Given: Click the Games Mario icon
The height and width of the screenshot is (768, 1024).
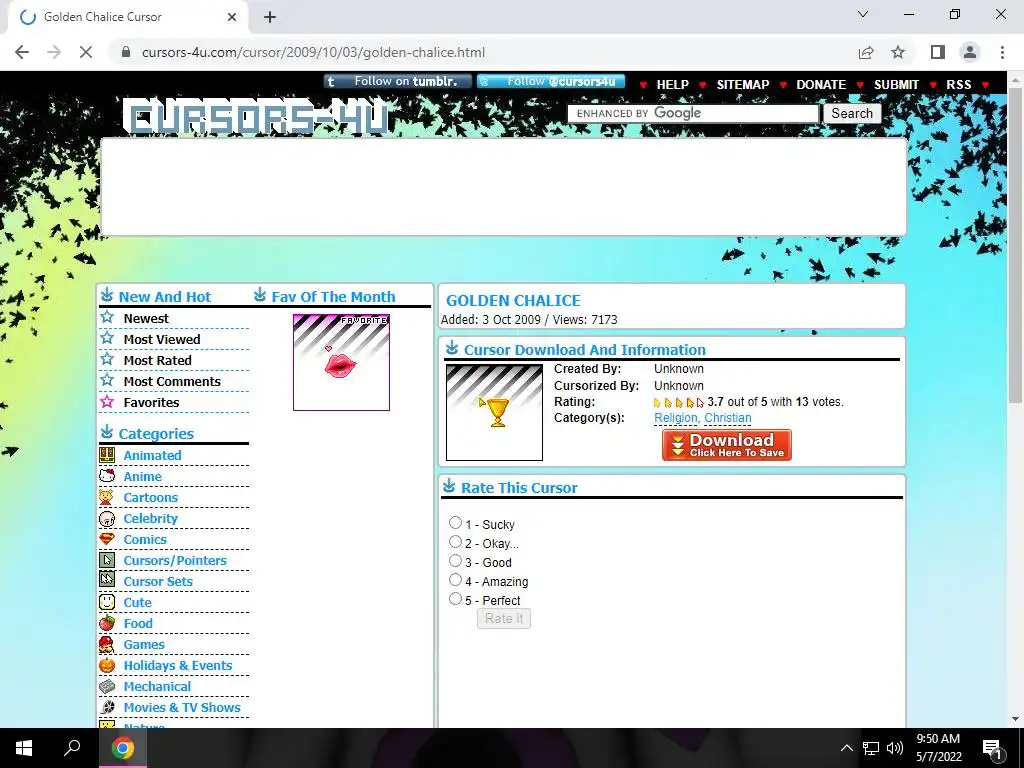Looking at the screenshot, I should (x=107, y=644).
